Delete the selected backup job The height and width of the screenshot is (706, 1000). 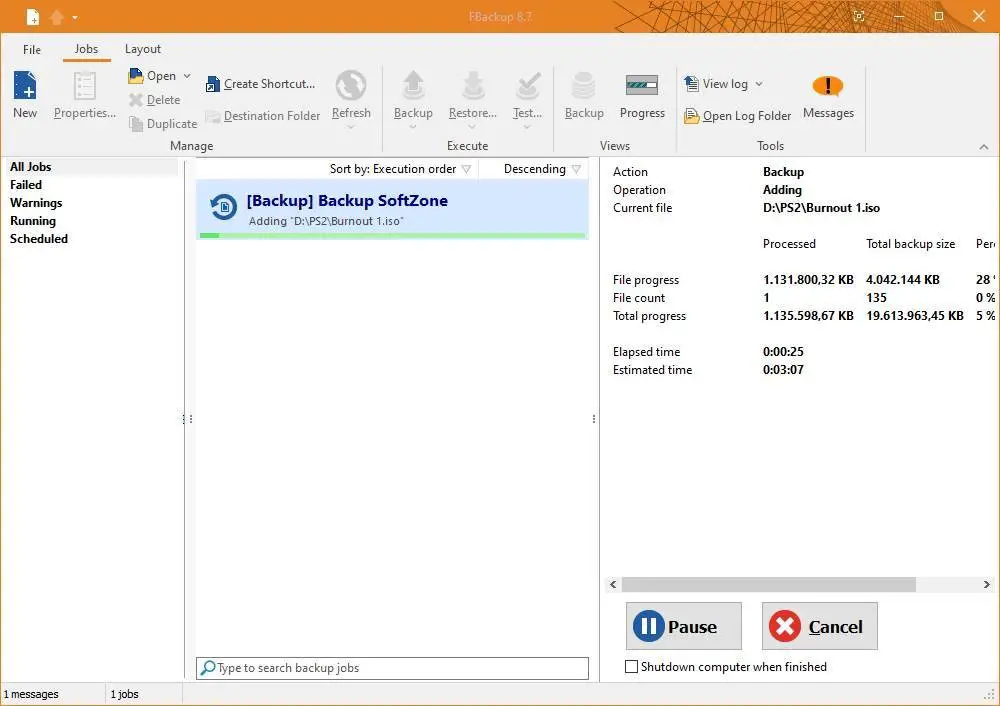coord(155,99)
